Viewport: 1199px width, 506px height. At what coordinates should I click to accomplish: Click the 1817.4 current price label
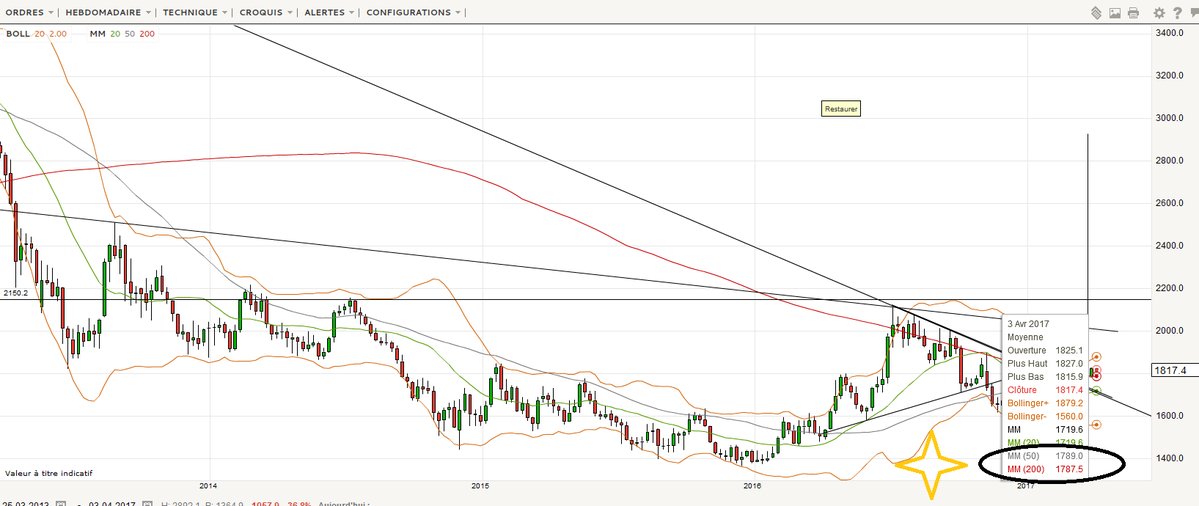(1173, 371)
